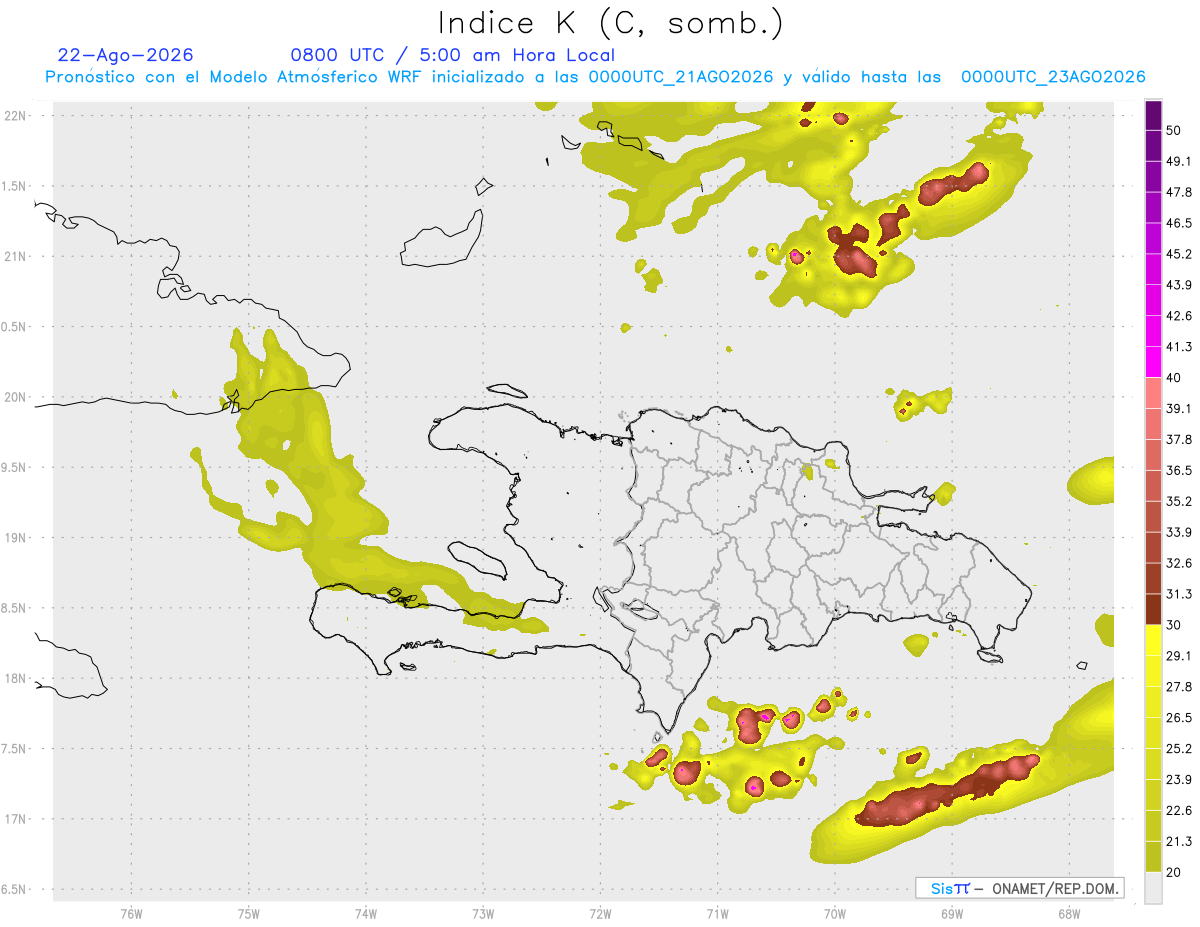Click the legend value '32.6'
This screenshot has width=1200, height=927.
(1180, 563)
